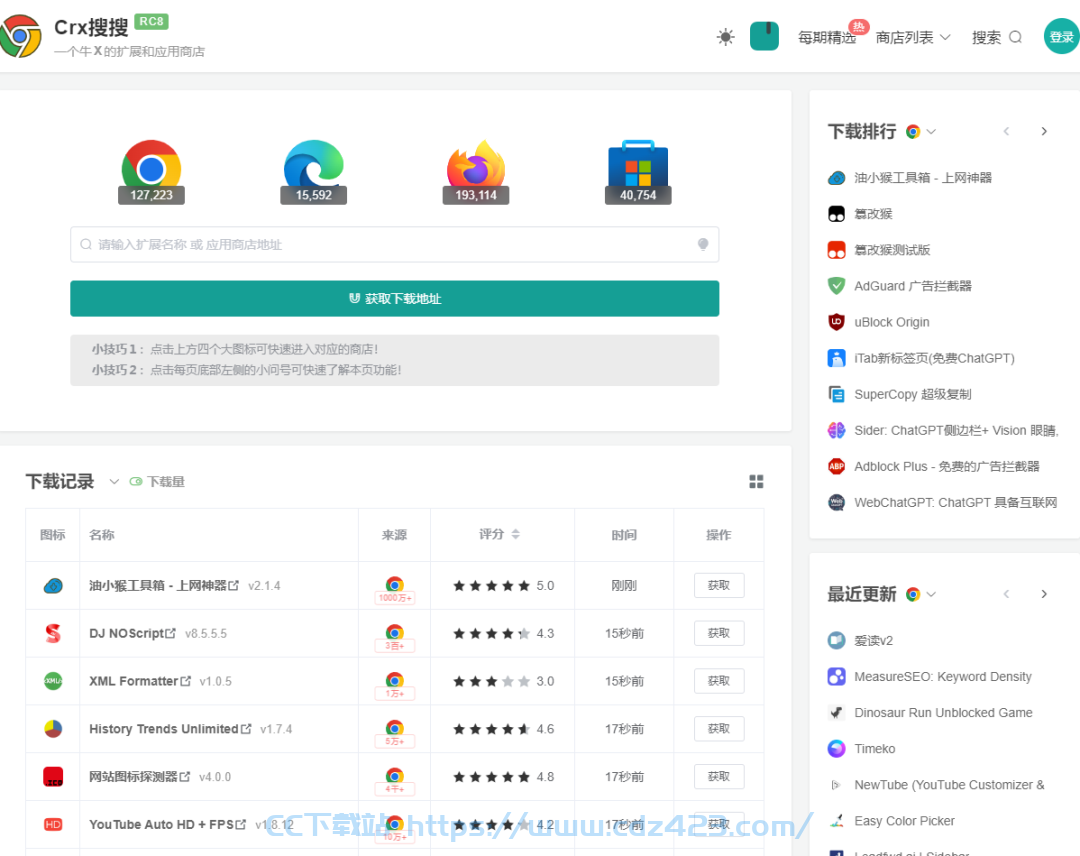Sort the table by 评分 rating

(x=499, y=534)
